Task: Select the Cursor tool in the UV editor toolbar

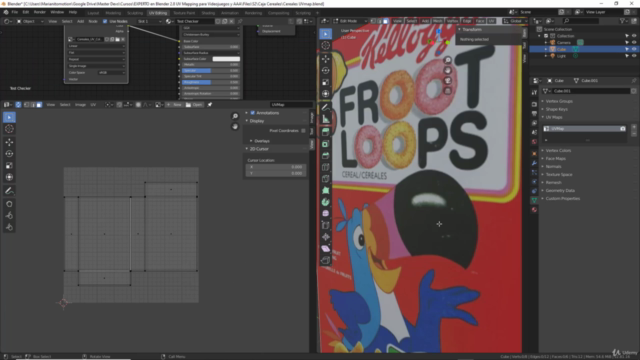Action: (x=9, y=129)
